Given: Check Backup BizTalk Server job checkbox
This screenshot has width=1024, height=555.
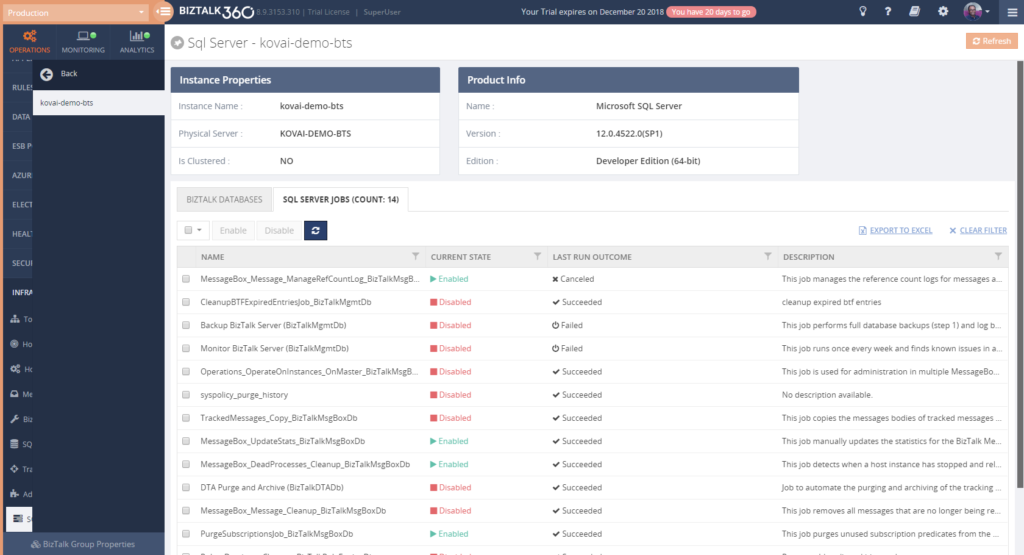Looking at the screenshot, I should click(x=186, y=325).
